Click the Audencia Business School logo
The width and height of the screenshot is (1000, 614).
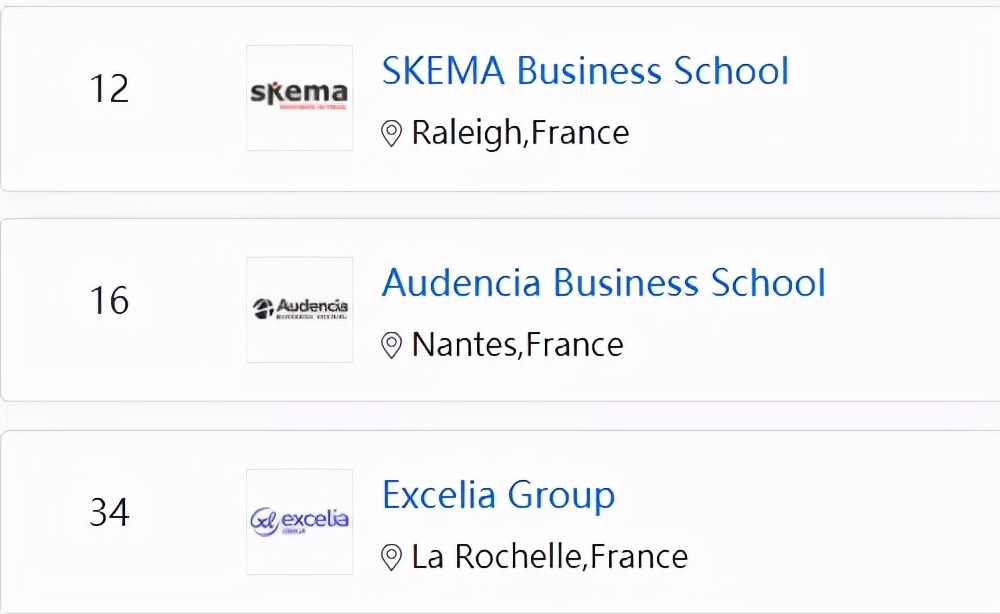tap(299, 309)
